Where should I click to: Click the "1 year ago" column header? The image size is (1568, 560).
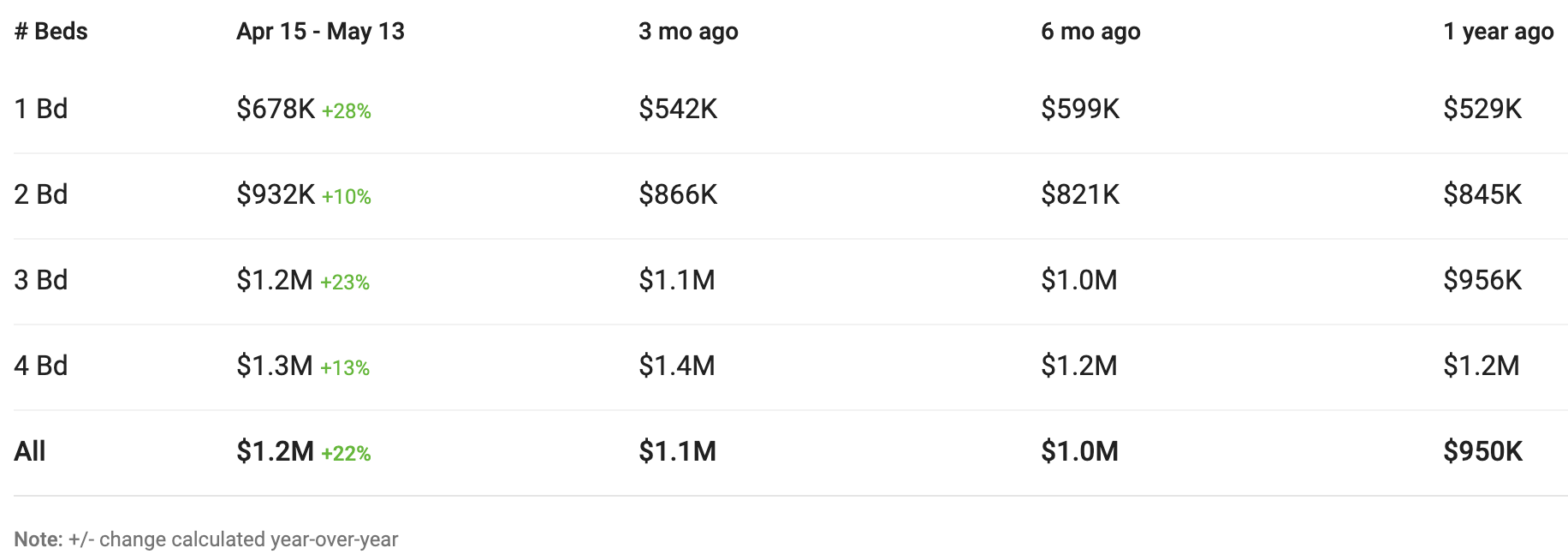(x=1498, y=32)
